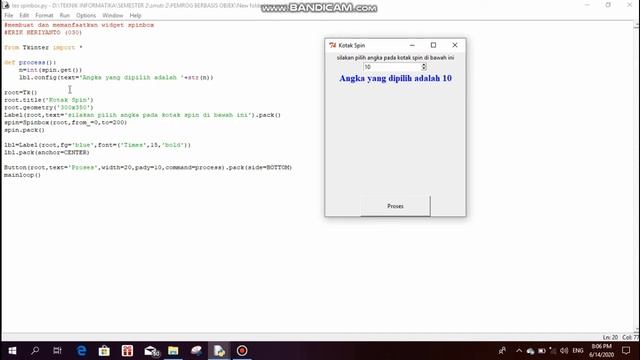
Task: Open the Window menu
Action: (113, 16)
